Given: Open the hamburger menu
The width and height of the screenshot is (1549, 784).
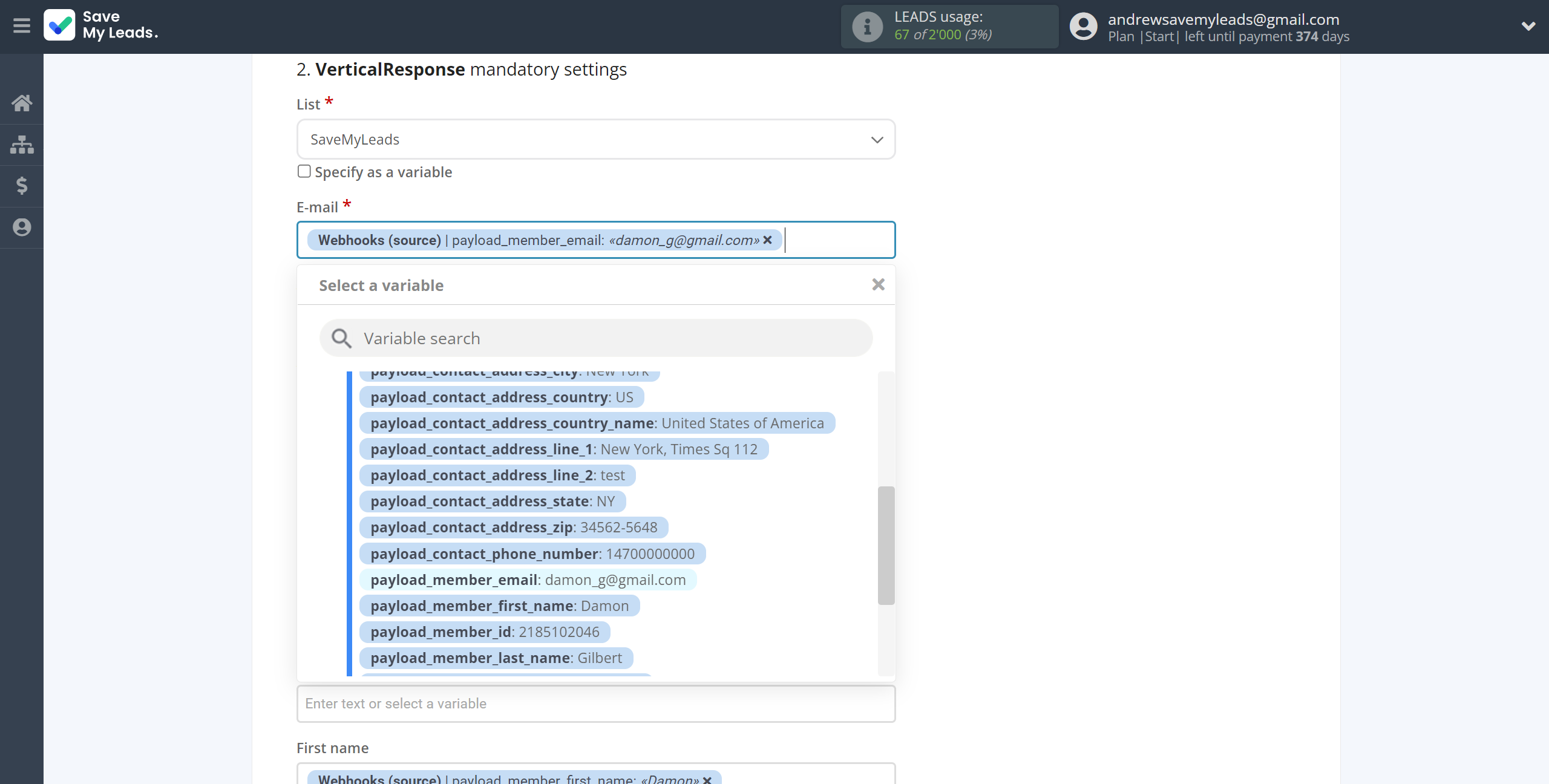Looking at the screenshot, I should (x=22, y=26).
